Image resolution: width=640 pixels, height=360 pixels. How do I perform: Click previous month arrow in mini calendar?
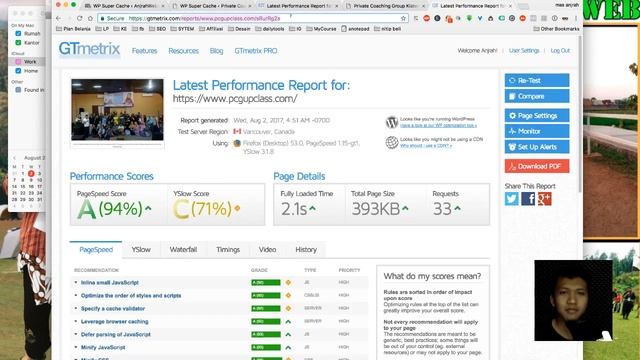(x=15, y=158)
